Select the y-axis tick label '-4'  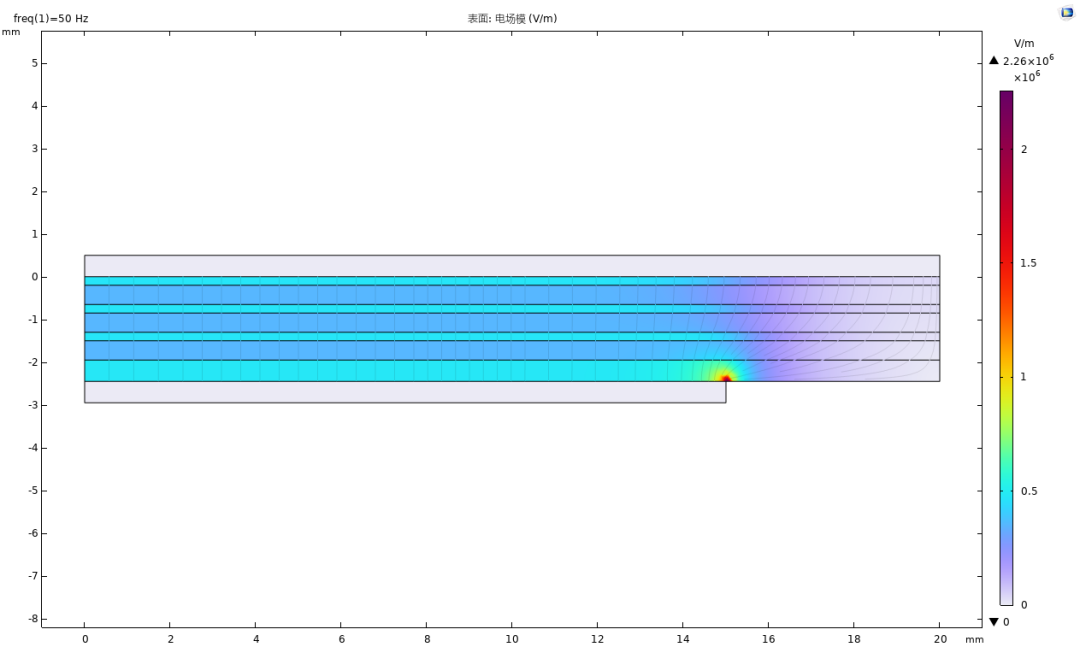(x=33, y=448)
